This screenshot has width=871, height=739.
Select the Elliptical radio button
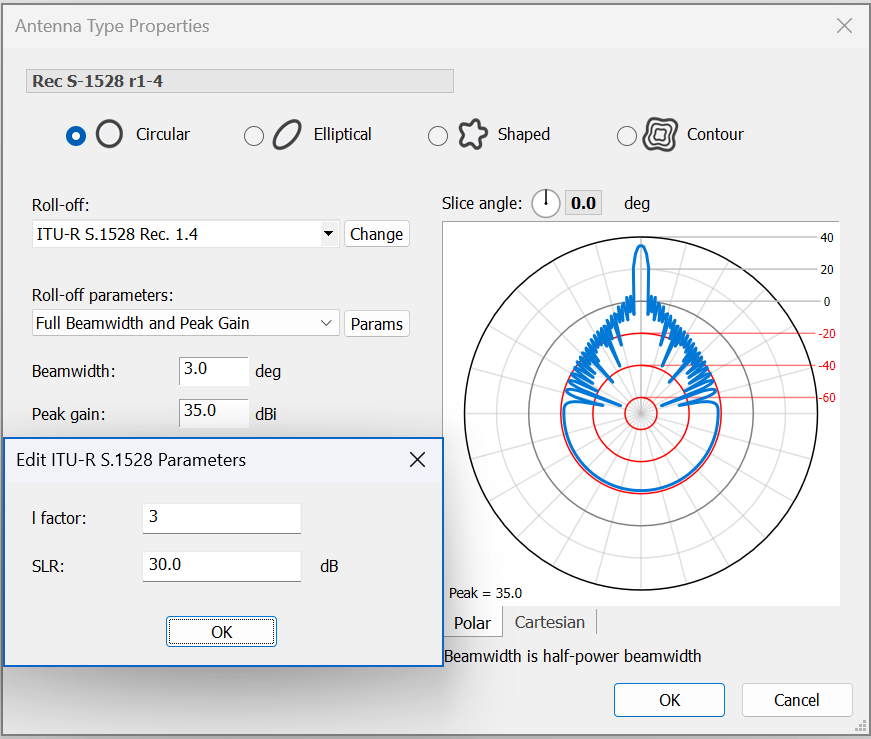[254, 136]
